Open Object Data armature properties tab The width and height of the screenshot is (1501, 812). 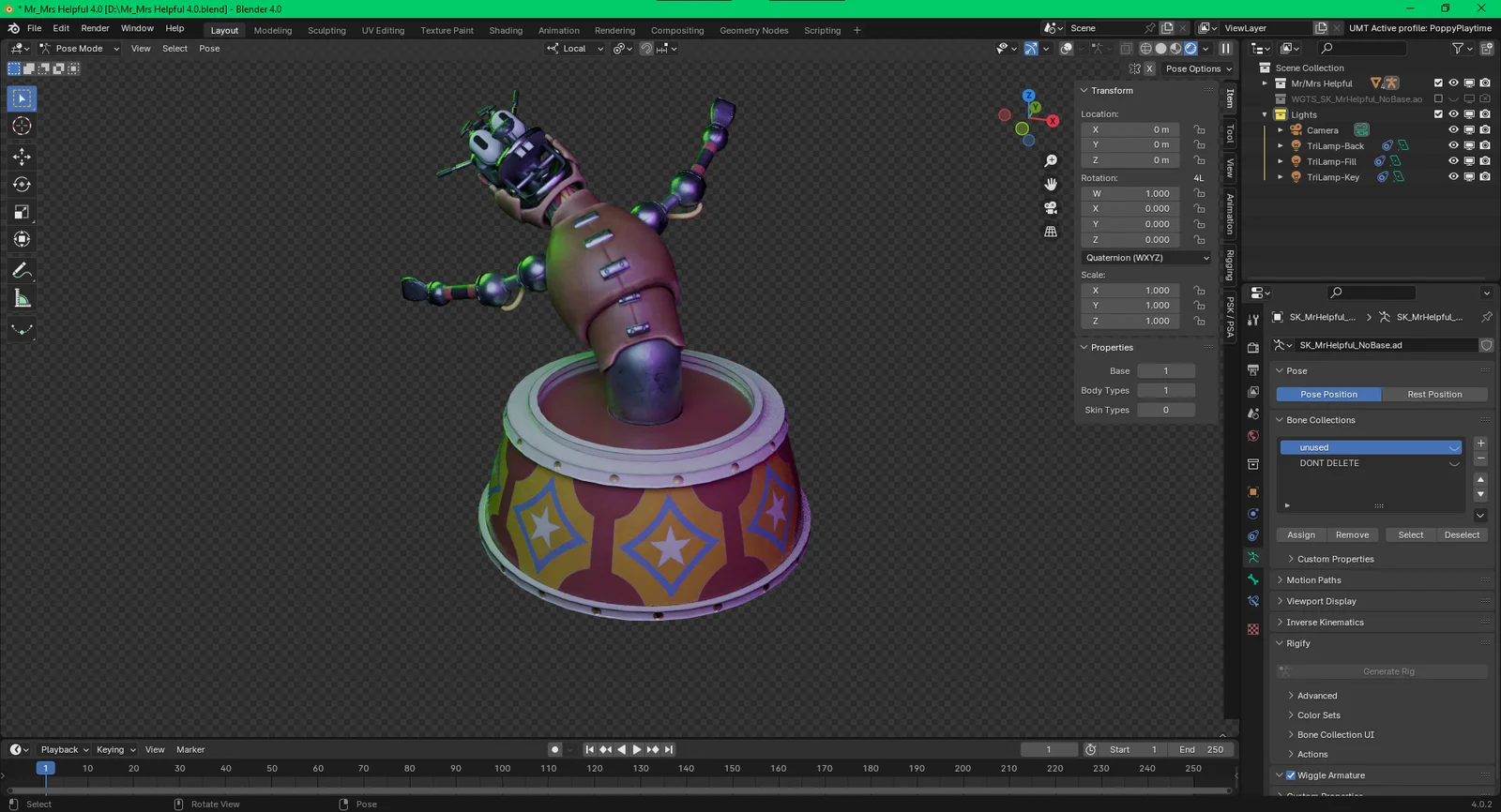[x=1253, y=558]
